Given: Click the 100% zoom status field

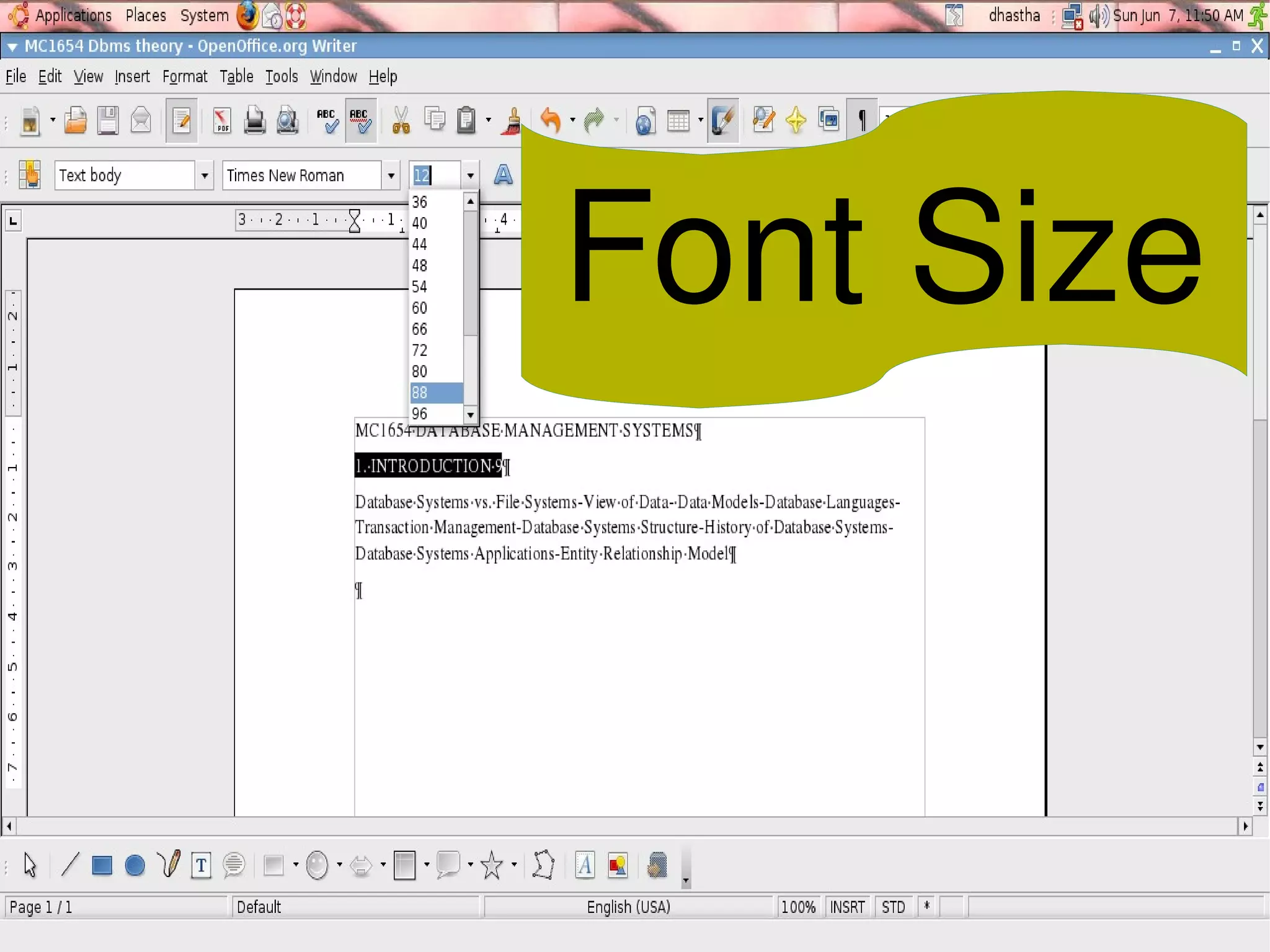Looking at the screenshot, I should (798, 907).
